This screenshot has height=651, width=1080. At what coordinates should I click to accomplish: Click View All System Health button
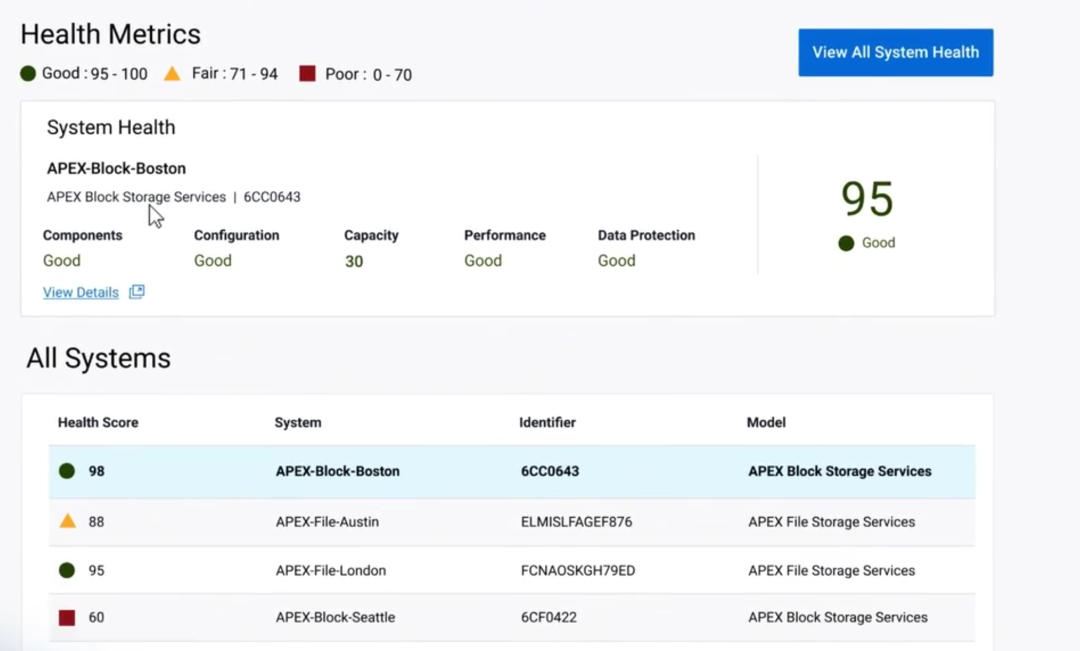tap(895, 52)
